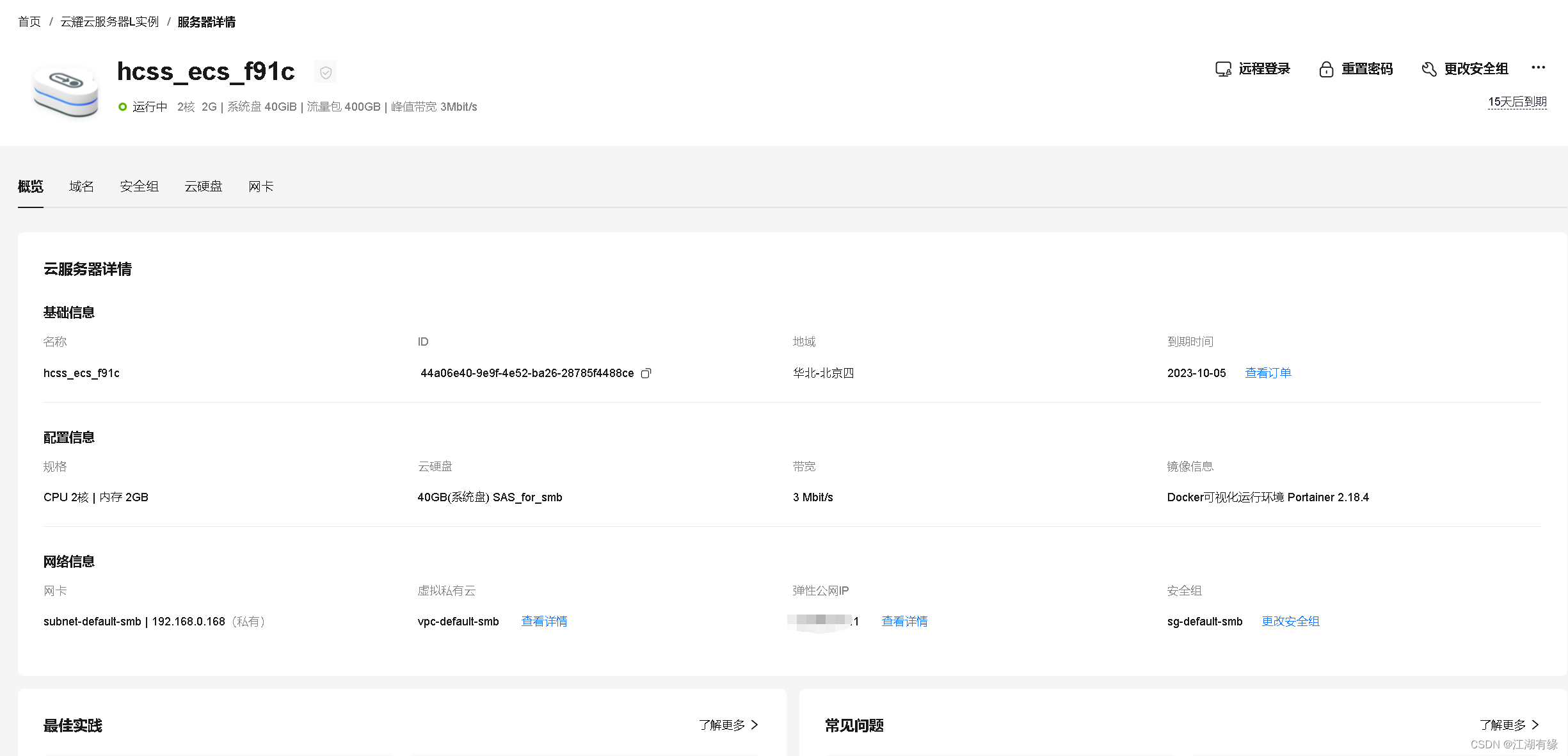Copy the server ID with copy icon
Image resolution: width=1568 pixels, height=756 pixels.
646,373
